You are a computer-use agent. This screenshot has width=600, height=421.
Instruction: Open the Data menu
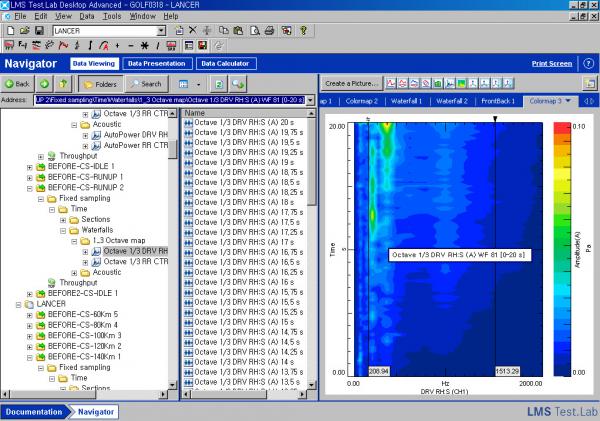87,16
